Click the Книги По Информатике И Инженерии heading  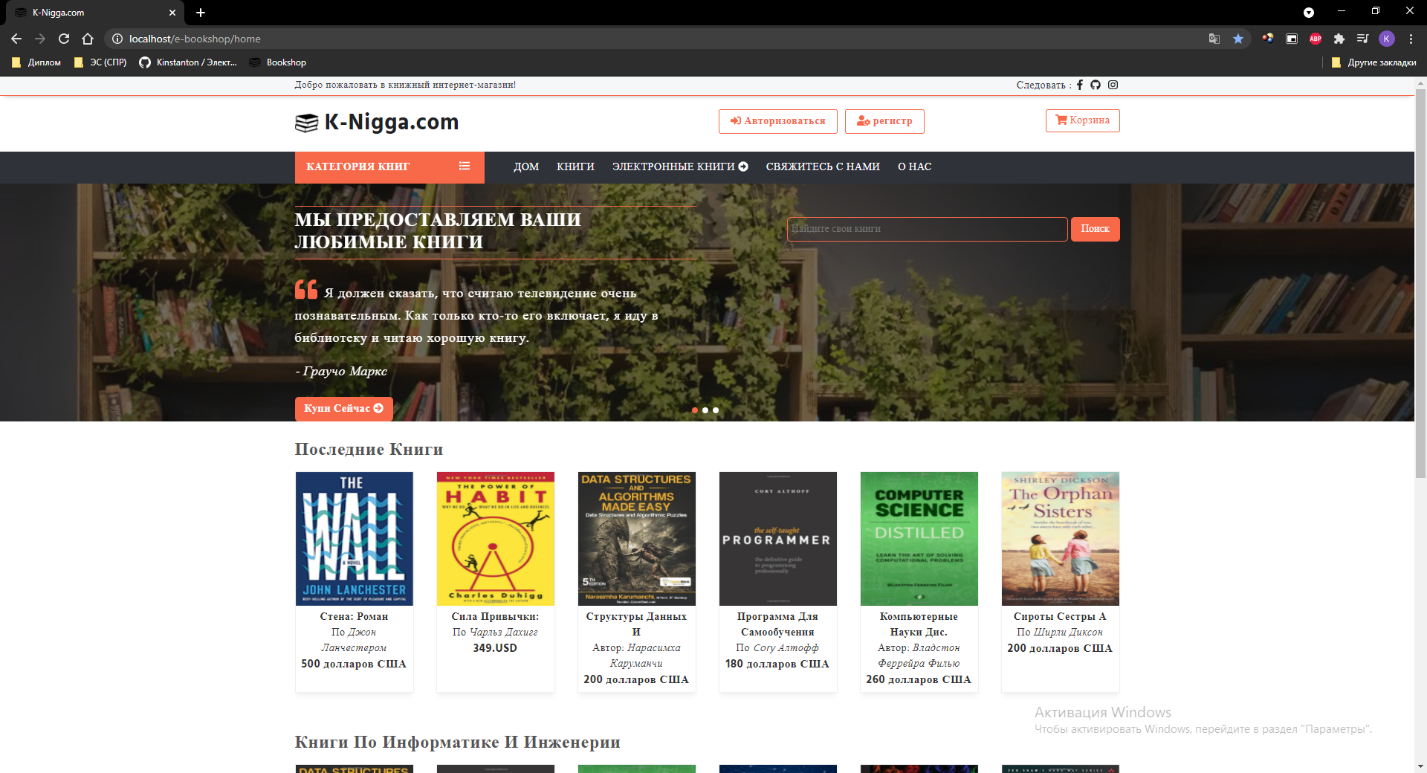[458, 742]
